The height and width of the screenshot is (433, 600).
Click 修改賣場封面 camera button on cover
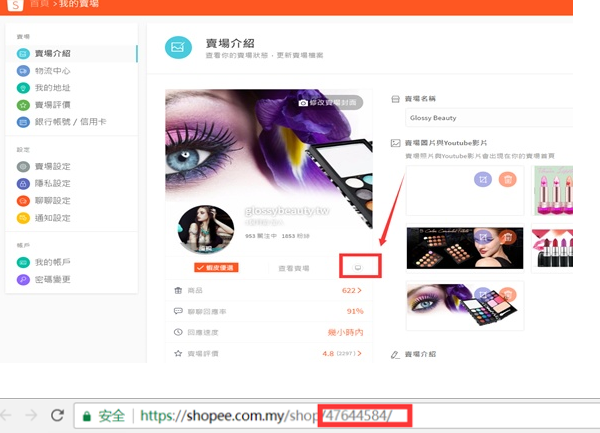pos(330,103)
